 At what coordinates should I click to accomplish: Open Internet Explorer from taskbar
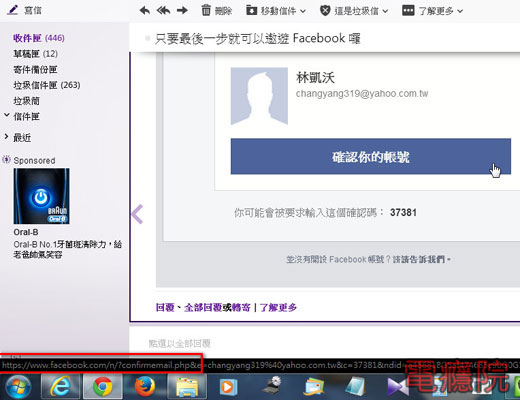(61, 387)
